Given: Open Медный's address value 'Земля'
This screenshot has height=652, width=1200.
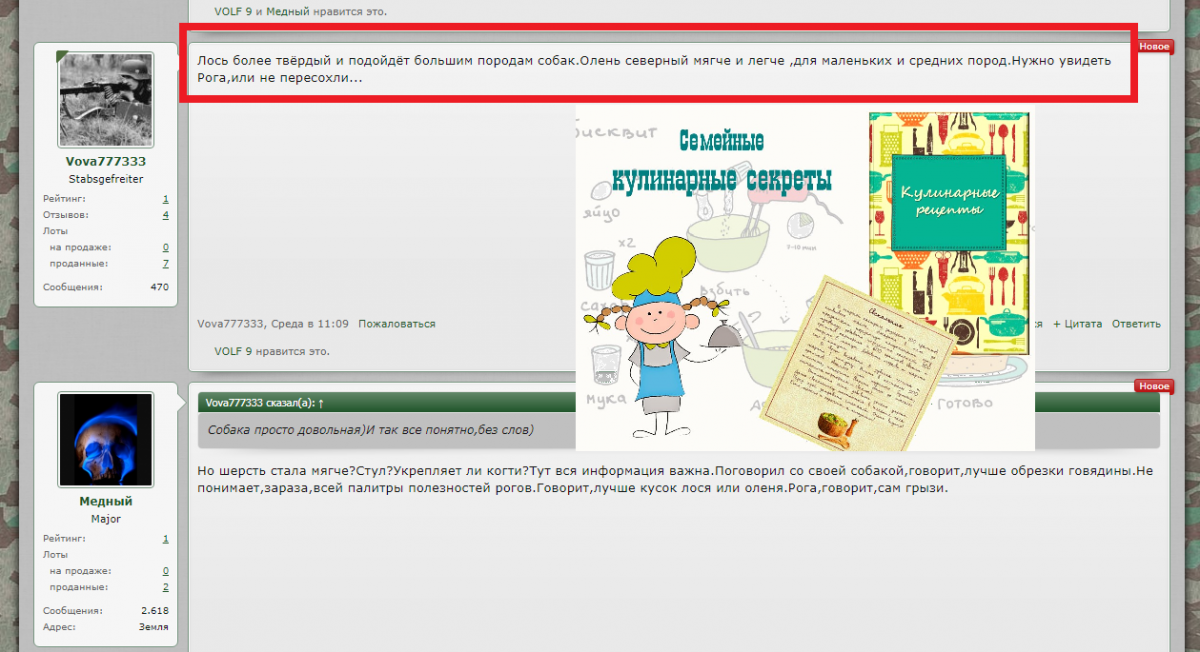Looking at the screenshot, I should 153,627.
